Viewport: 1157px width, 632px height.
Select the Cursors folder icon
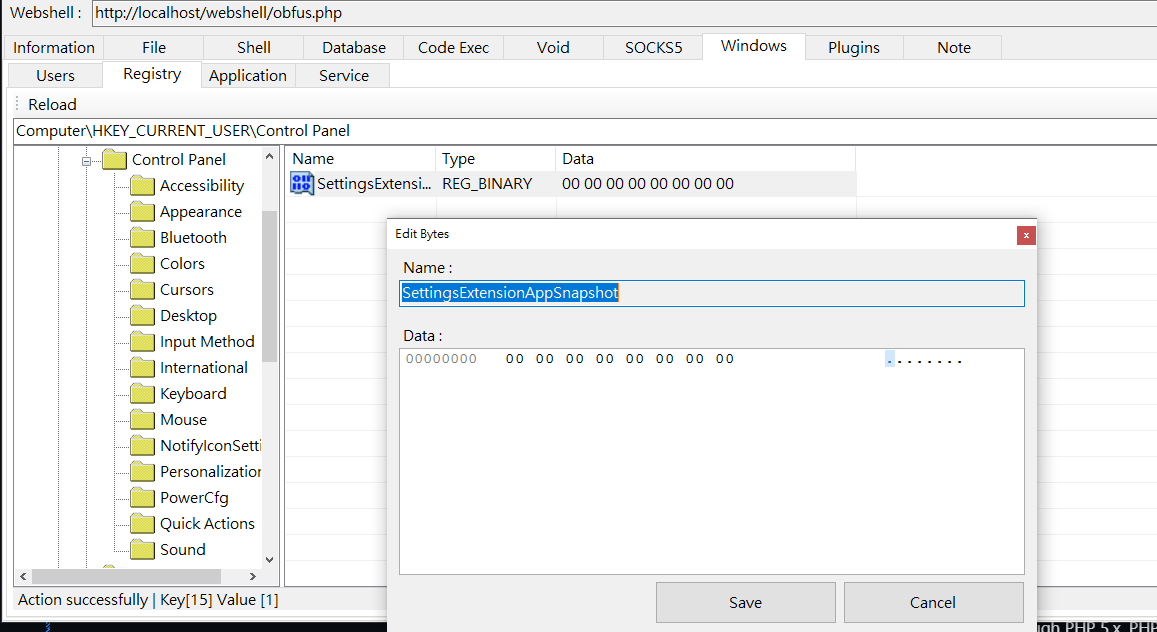point(142,290)
